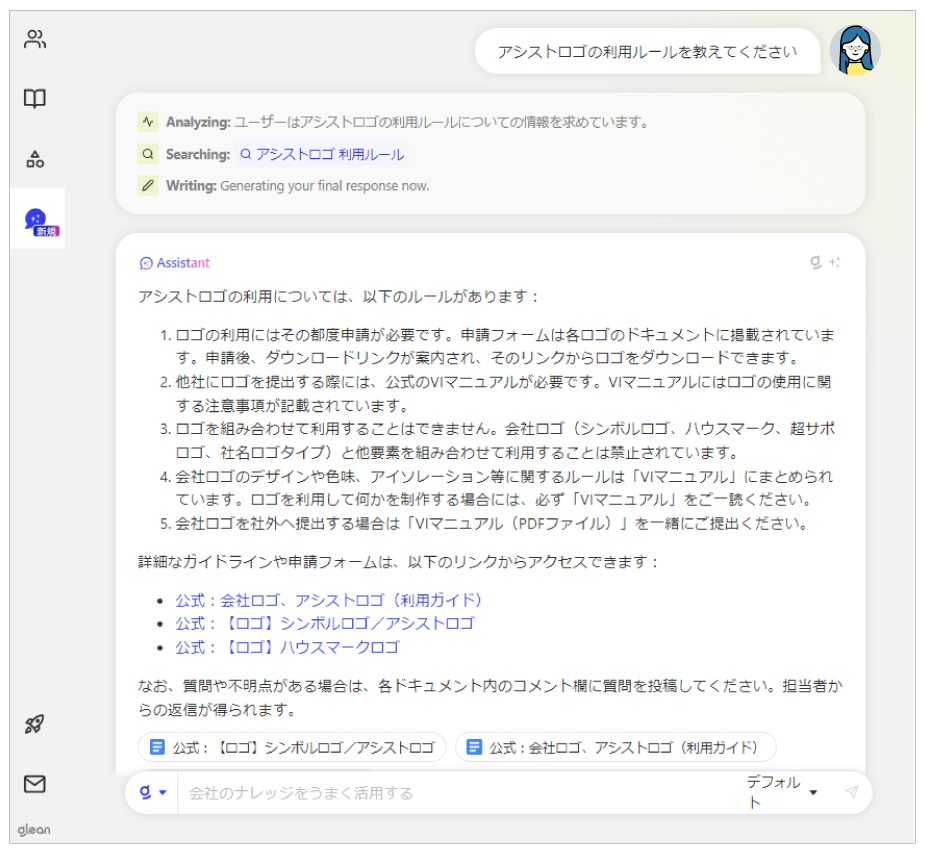Viewport: 925px width, 854px height.
Task: Click rule 1 text about ロゴの利用にはその都度申請
Action: pyautogui.click(x=505, y=346)
